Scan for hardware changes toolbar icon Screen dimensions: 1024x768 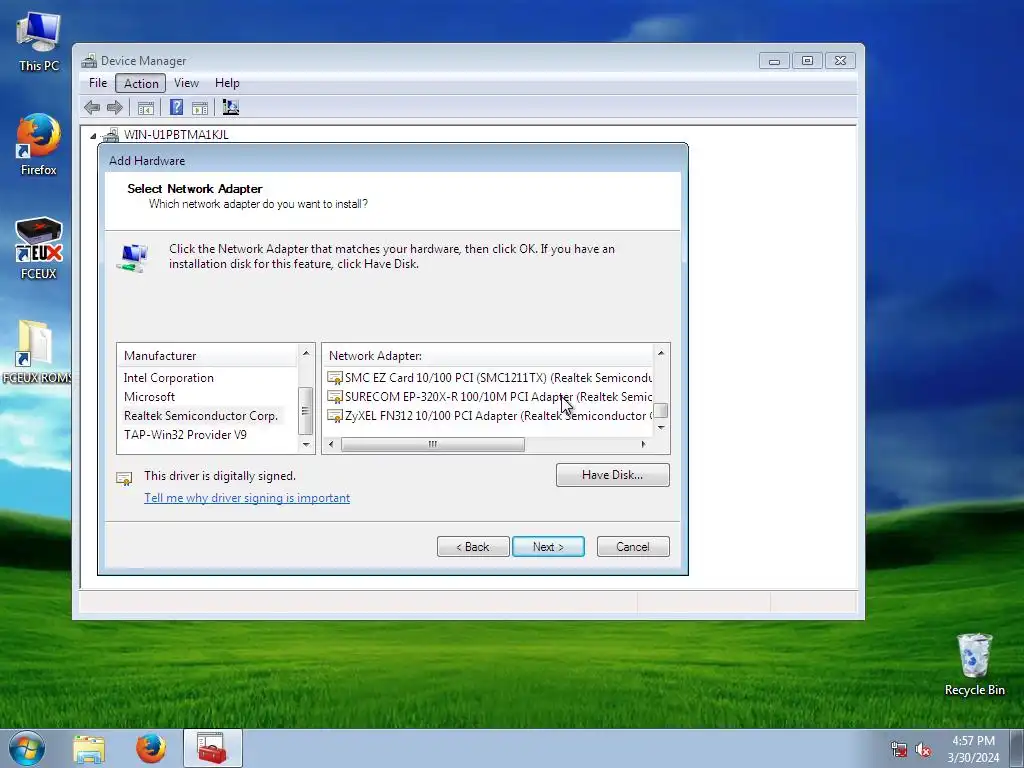(x=231, y=107)
